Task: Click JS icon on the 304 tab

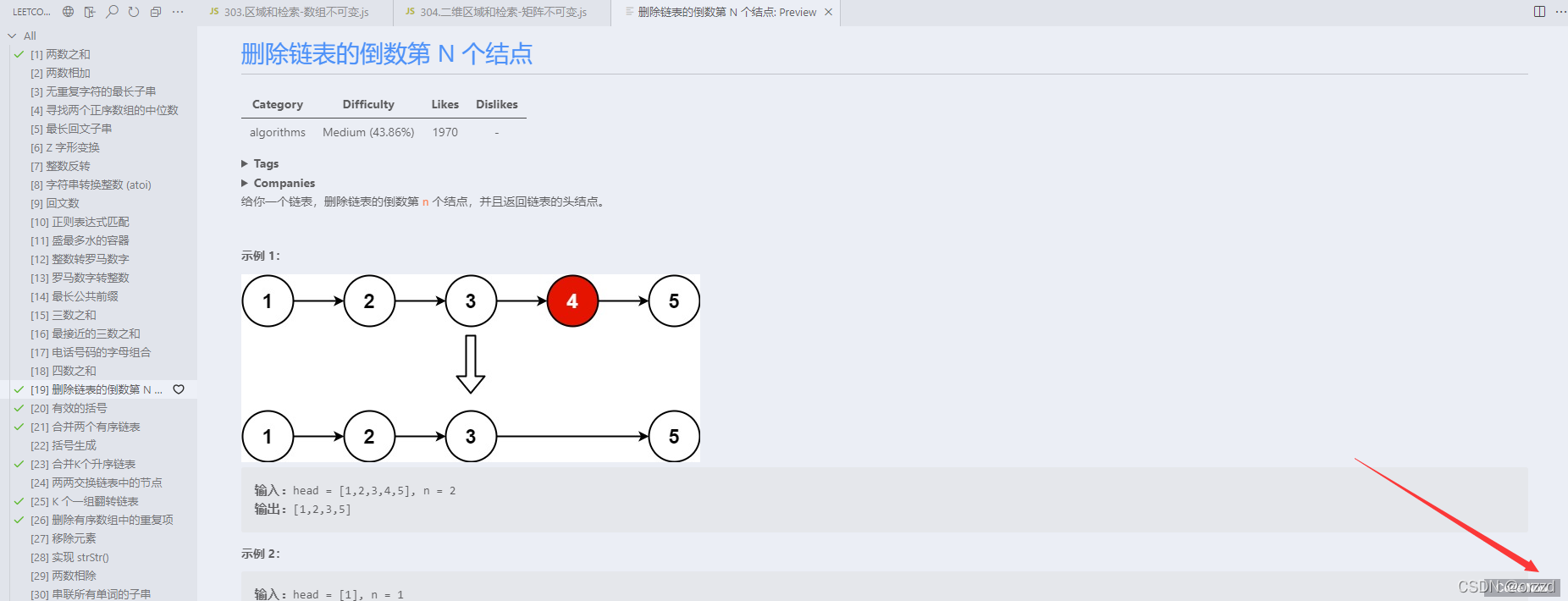Action: tap(410, 12)
